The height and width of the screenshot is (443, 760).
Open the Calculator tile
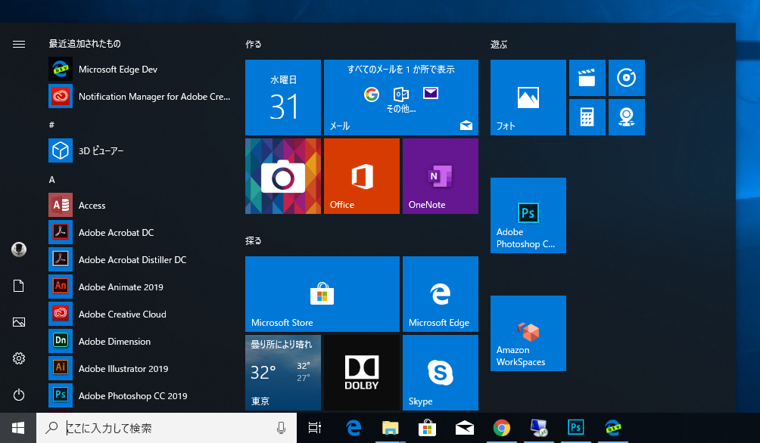pyautogui.click(x=587, y=117)
